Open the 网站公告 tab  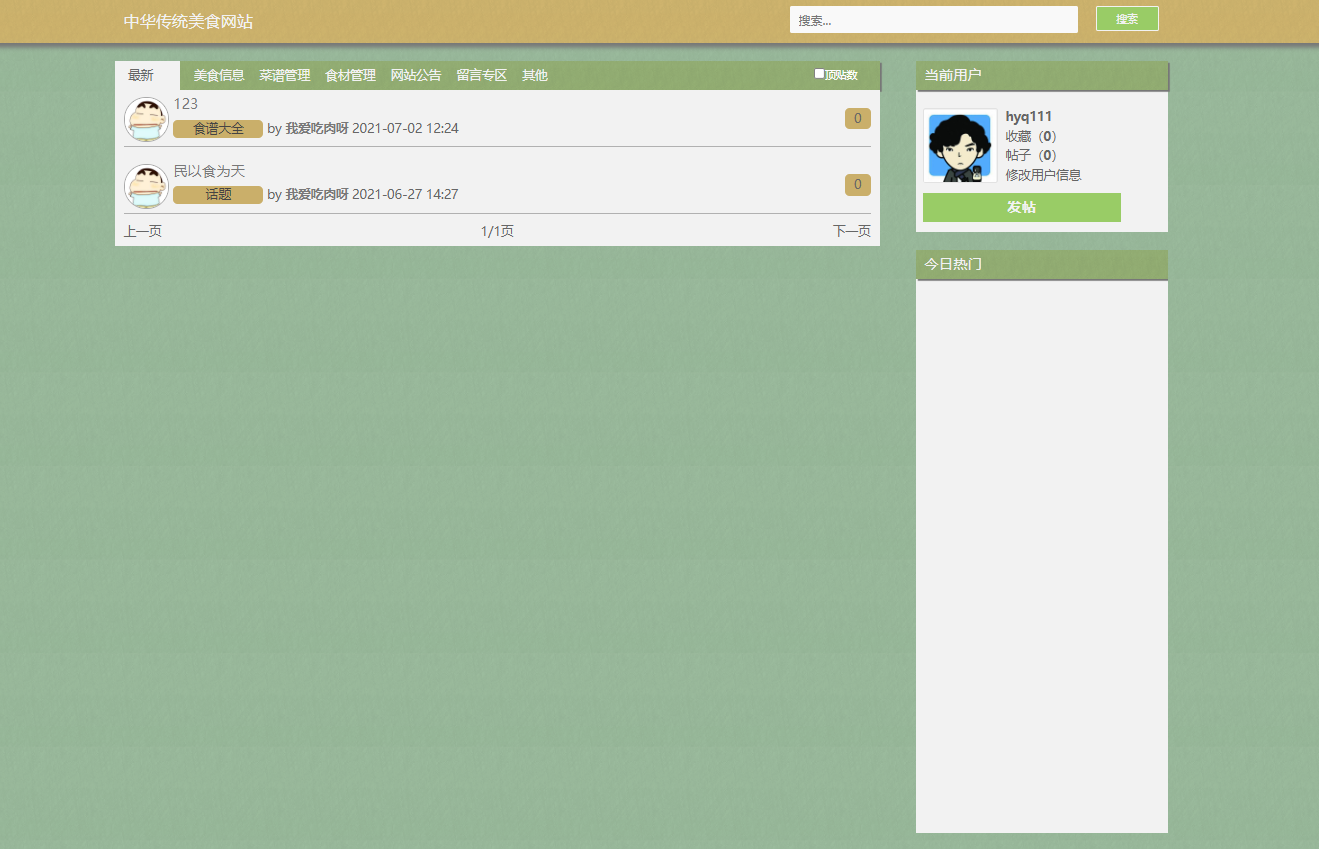click(x=416, y=75)
